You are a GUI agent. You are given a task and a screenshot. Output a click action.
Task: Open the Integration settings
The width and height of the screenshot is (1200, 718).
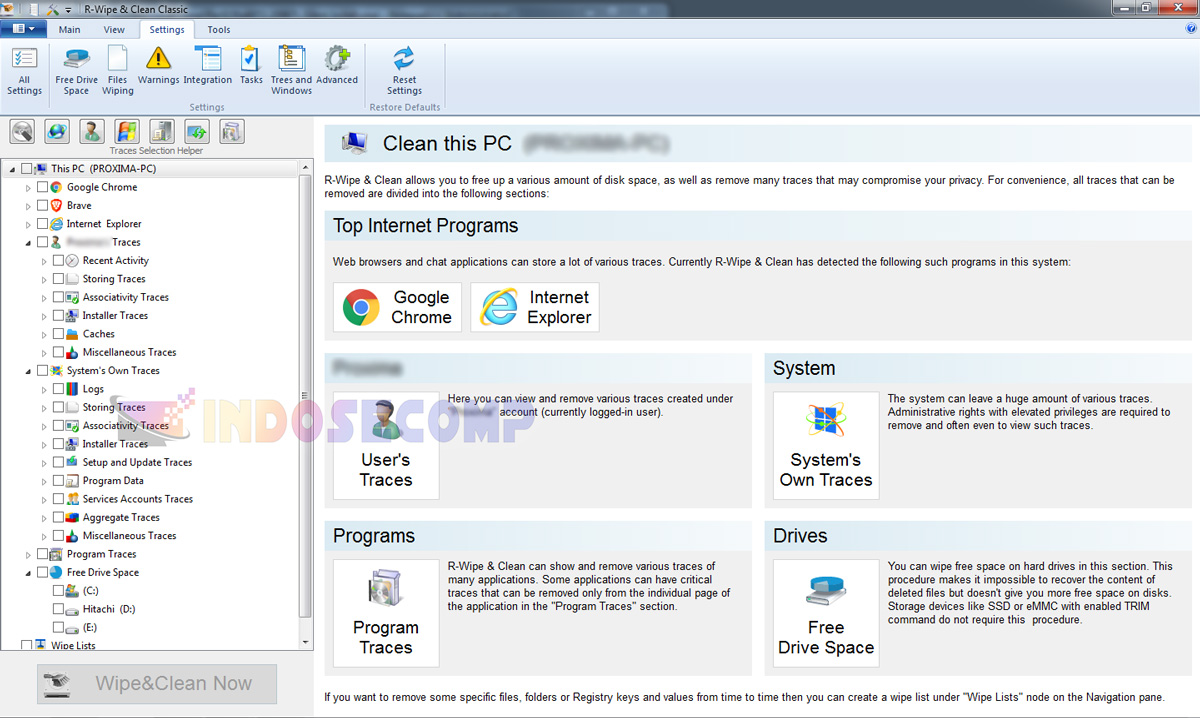click(x=208, y=66)
